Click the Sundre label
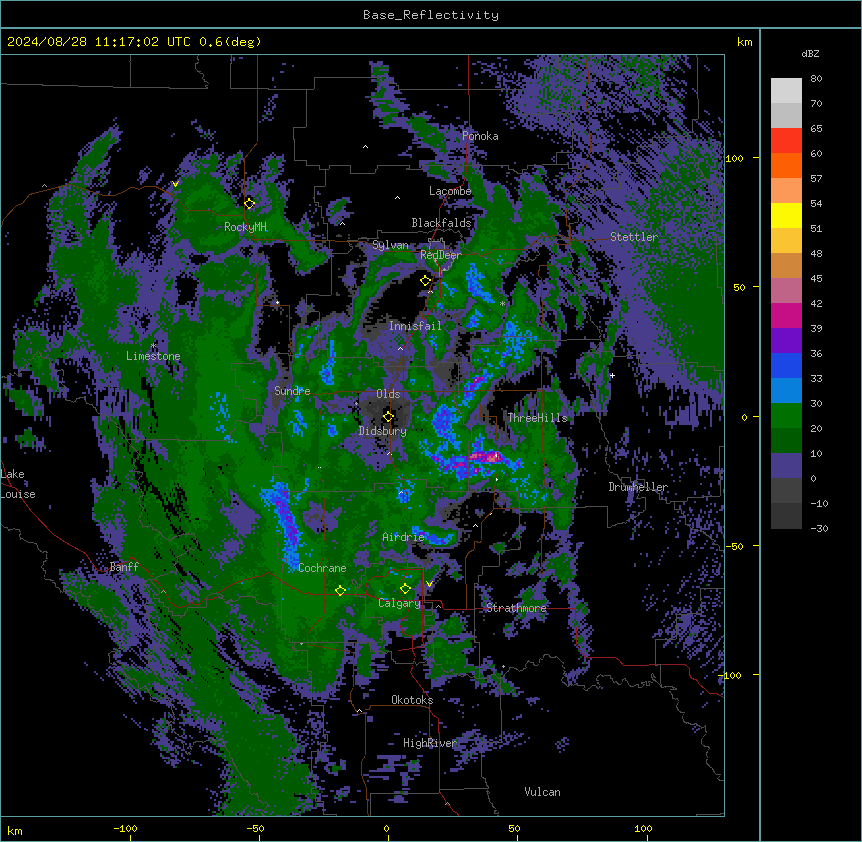This screenshot has width=862, height=842. point(292,391)
